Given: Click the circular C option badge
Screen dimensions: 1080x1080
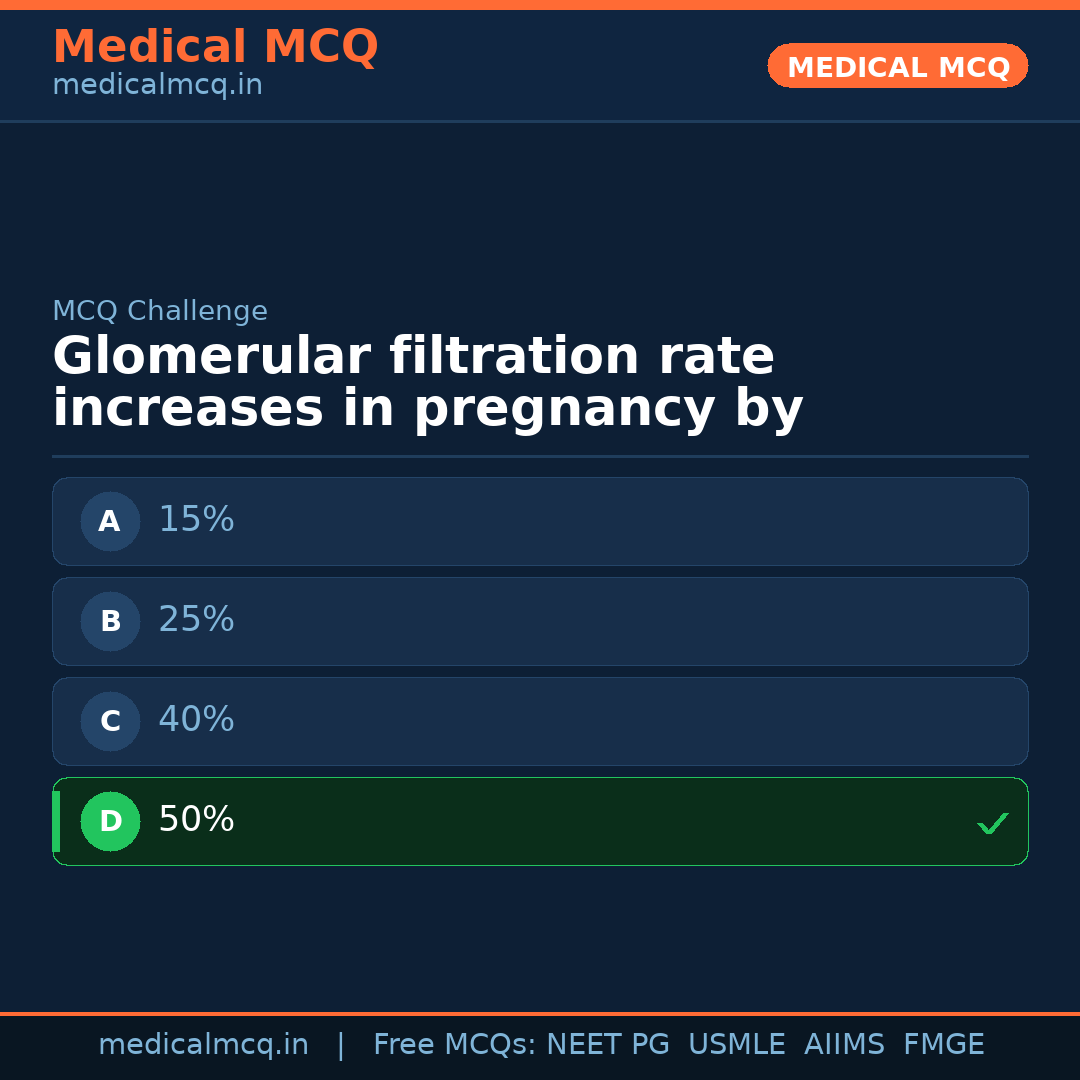Looking at the screenshot, I should [110, 721].
